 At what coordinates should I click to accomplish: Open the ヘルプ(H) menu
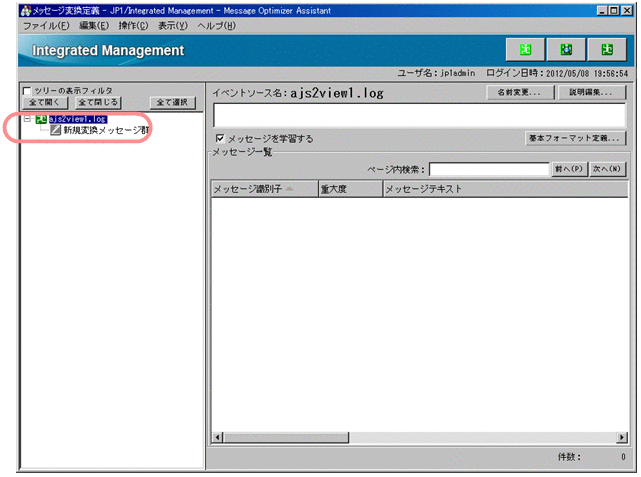point(217,26)
